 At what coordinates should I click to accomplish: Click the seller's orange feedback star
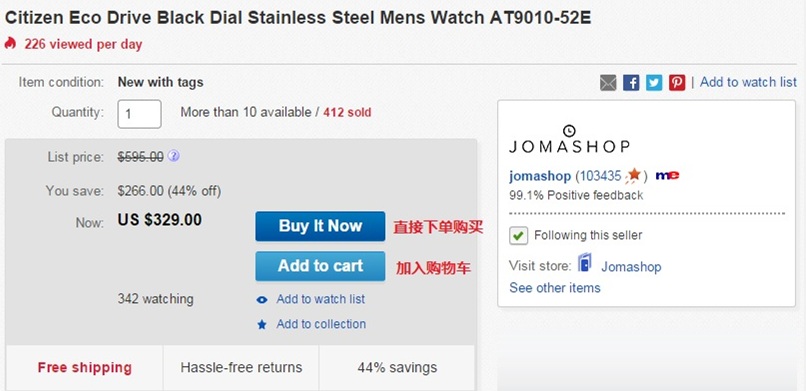(633, 175)
